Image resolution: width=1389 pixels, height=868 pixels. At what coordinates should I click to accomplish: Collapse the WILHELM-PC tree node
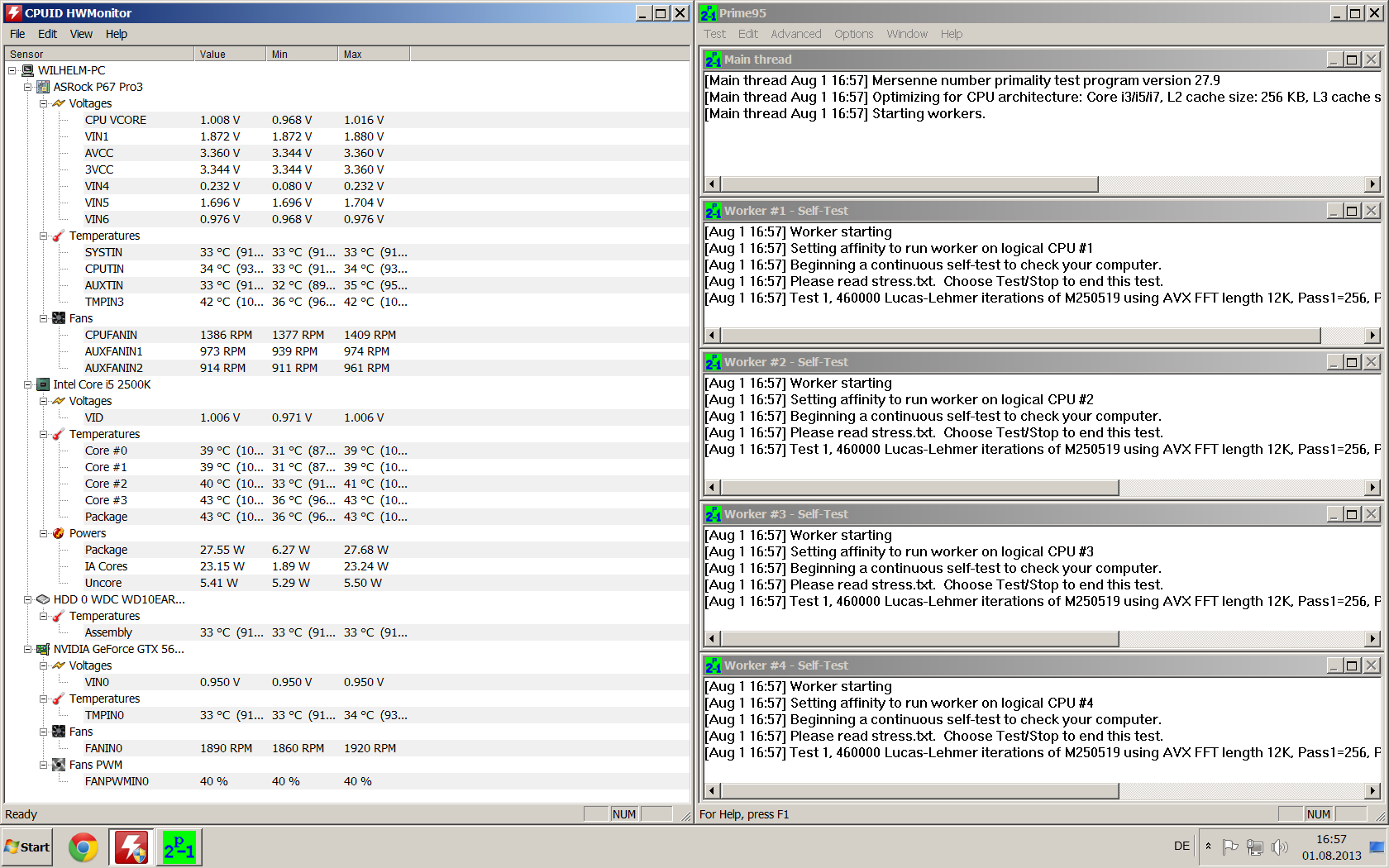(12, 70)
